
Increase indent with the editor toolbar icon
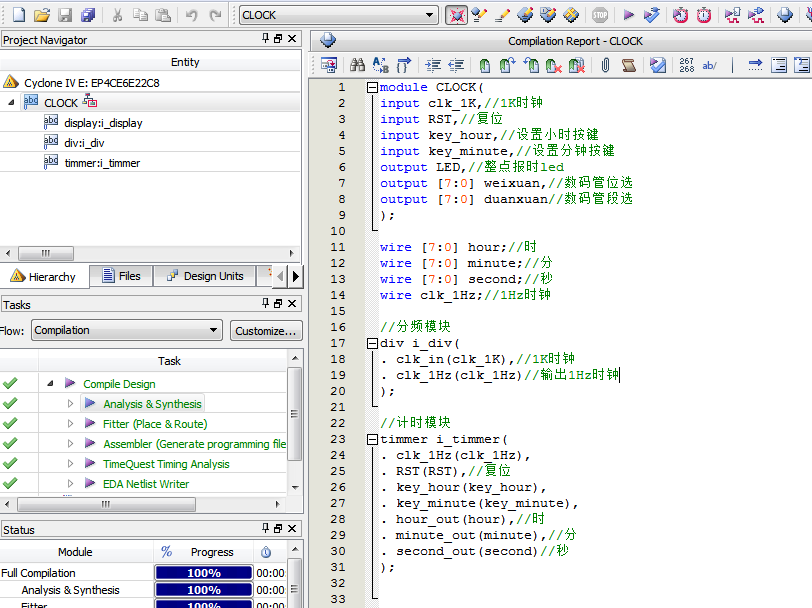tap(432, 65)
